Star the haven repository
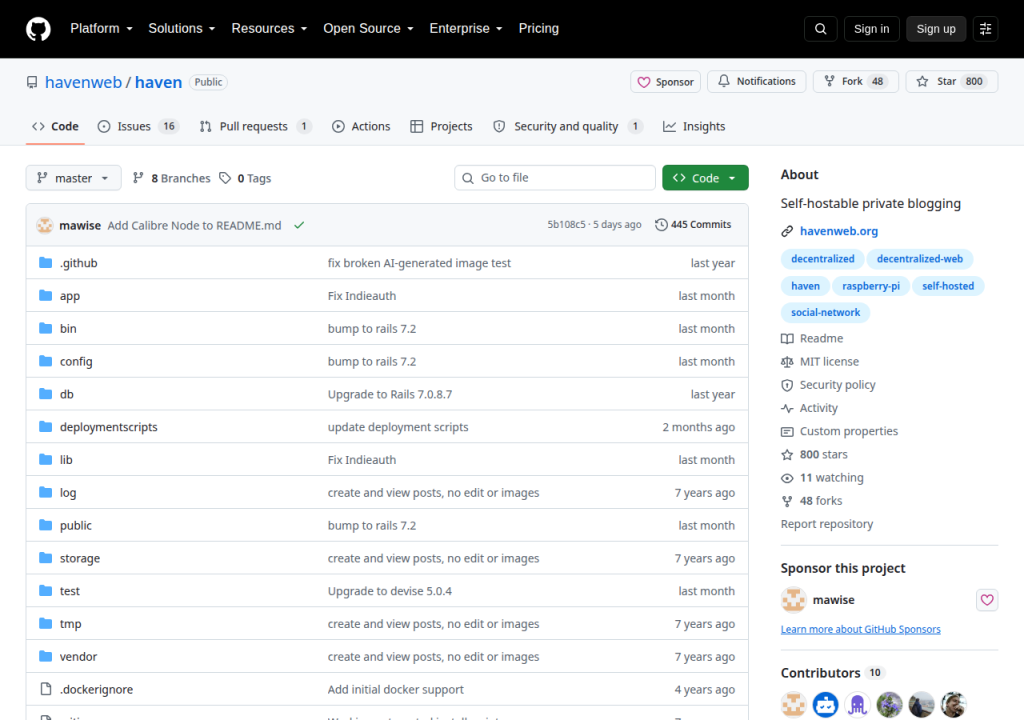1024x720 pixels. coord(952,81)
